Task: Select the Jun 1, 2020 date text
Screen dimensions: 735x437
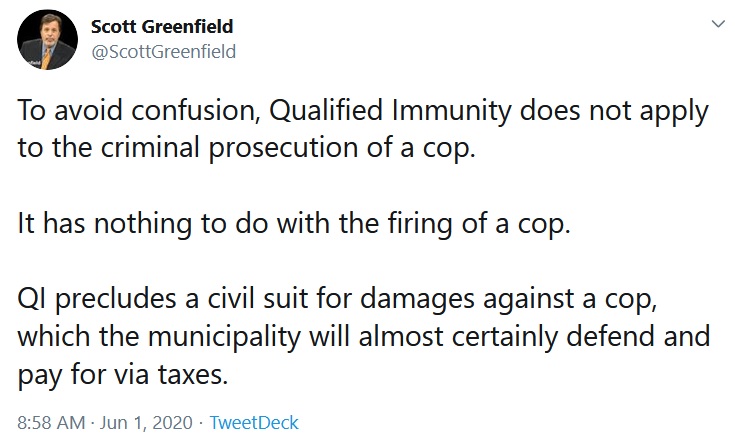Action: [x=146, y=422]
